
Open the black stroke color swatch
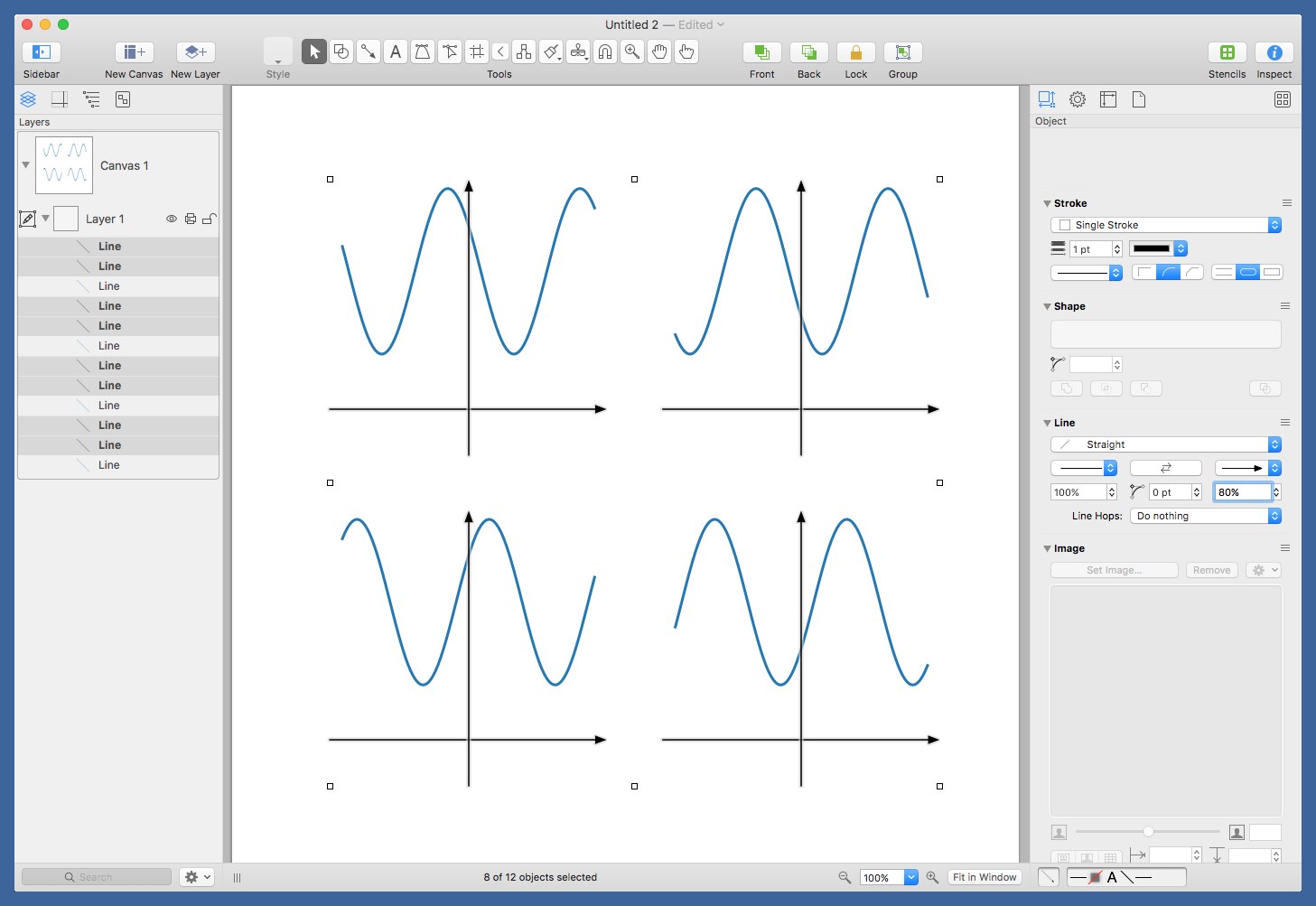tap(1152, 248)
